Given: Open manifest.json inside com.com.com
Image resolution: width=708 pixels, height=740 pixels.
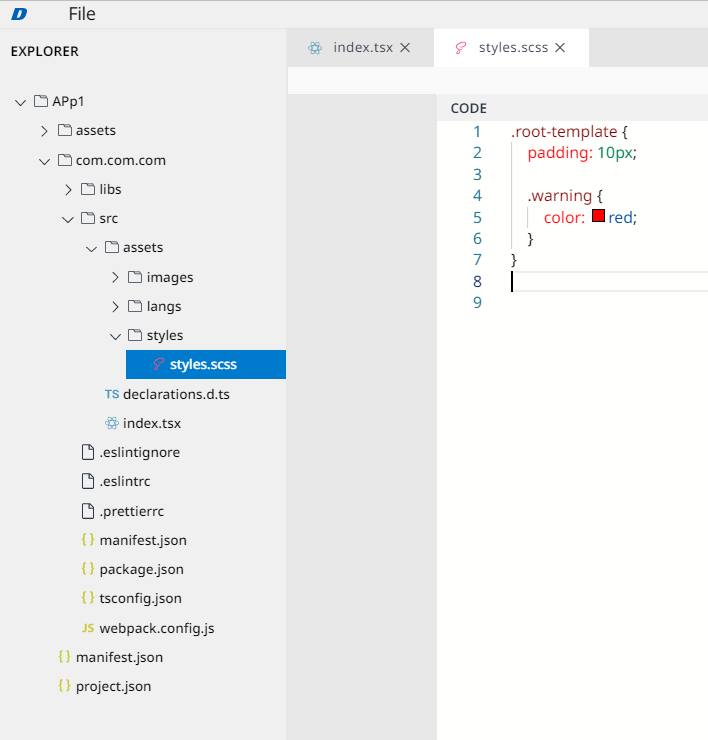Looking at the screenshot, I should coord(143,540).
